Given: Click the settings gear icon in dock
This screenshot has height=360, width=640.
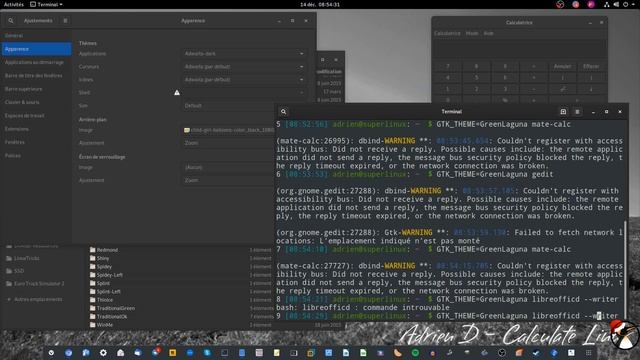Looking at the screenshot, I should click(103, 353).
